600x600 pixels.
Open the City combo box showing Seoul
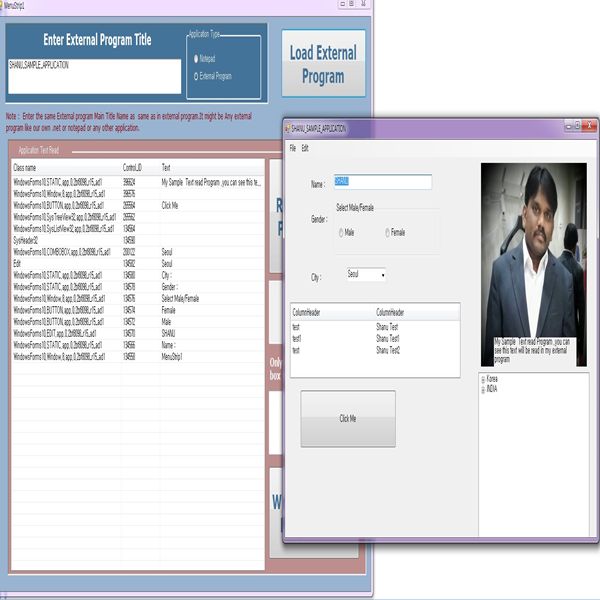pos(366,274)
